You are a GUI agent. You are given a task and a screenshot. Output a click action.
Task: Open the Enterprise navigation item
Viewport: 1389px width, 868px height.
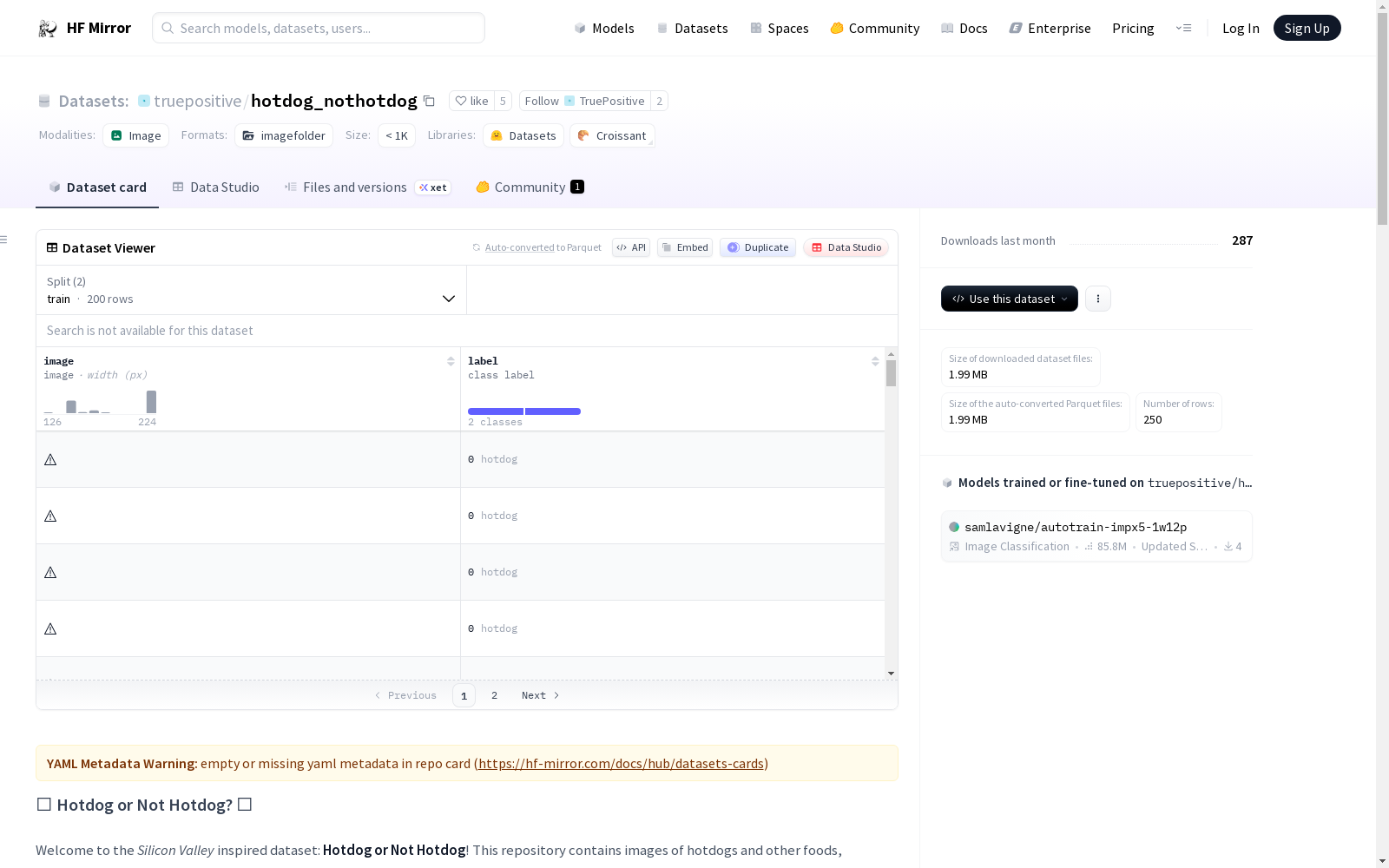click(1050, 28)
